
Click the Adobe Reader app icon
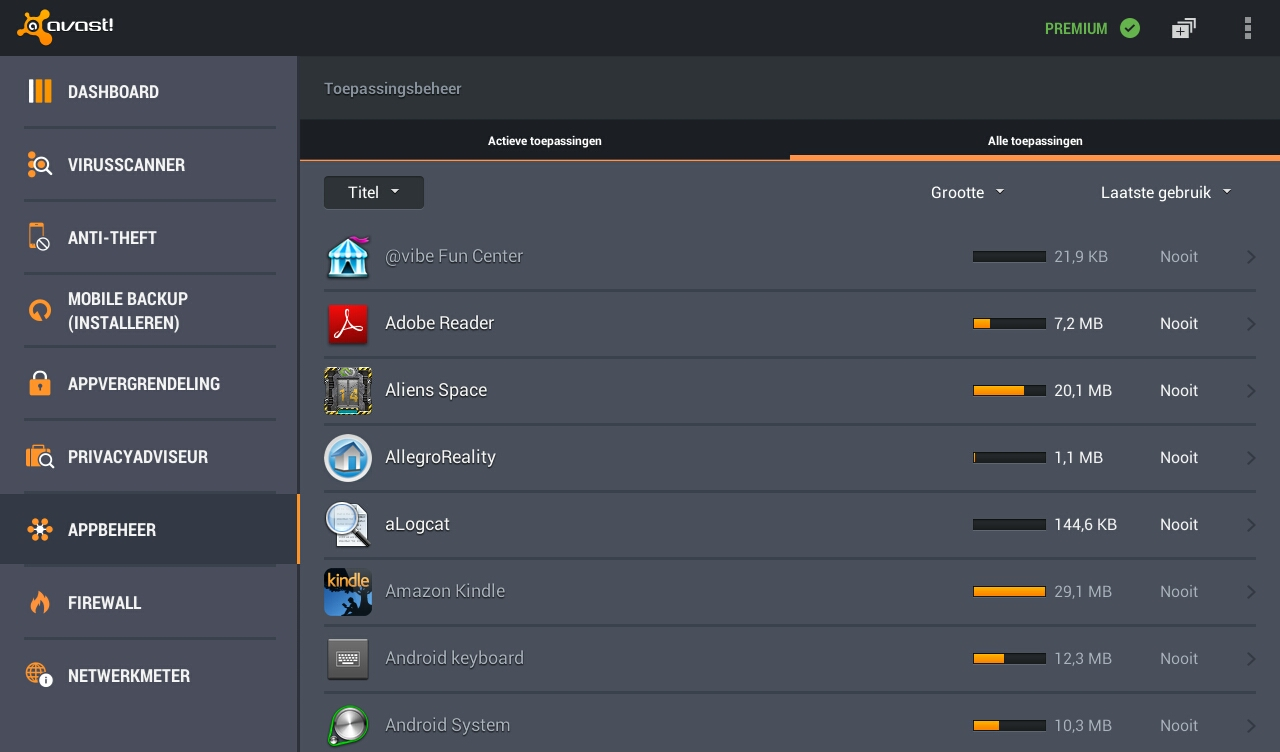pos(348,323)
